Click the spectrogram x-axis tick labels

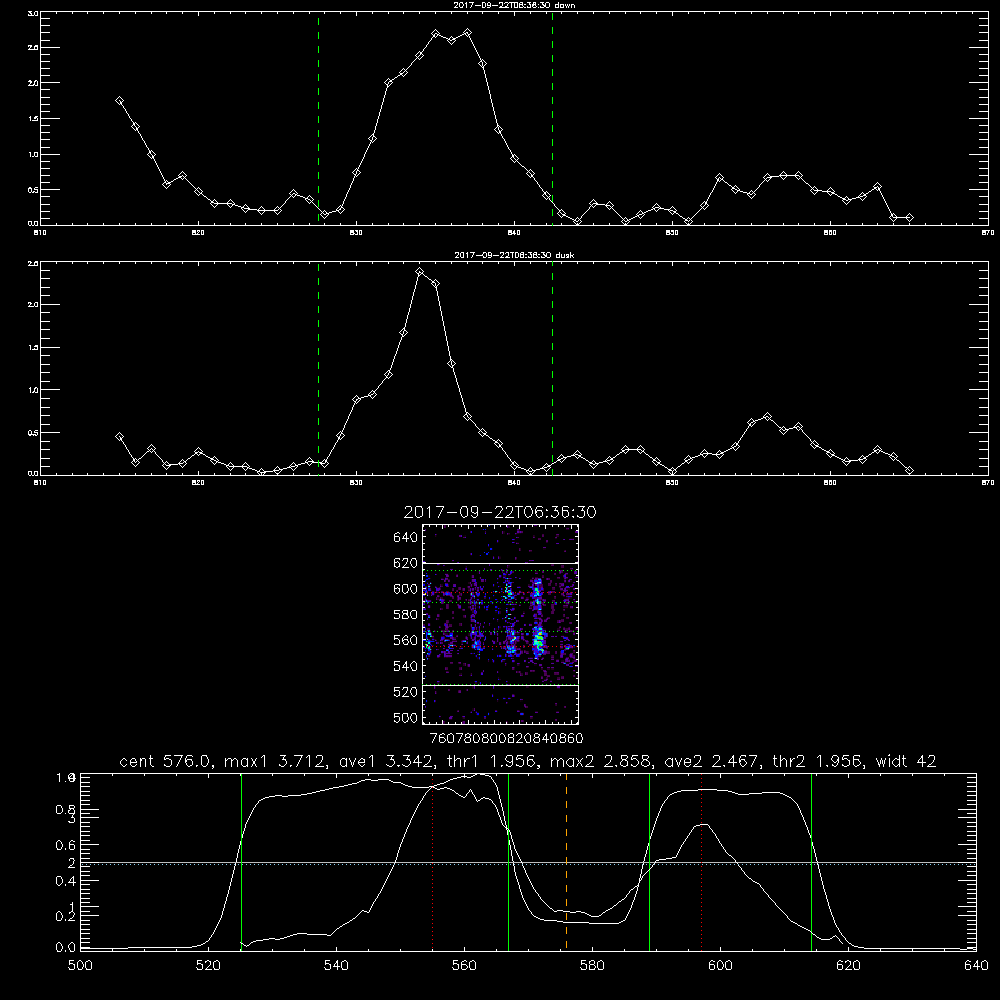click(x=506, y=739)
